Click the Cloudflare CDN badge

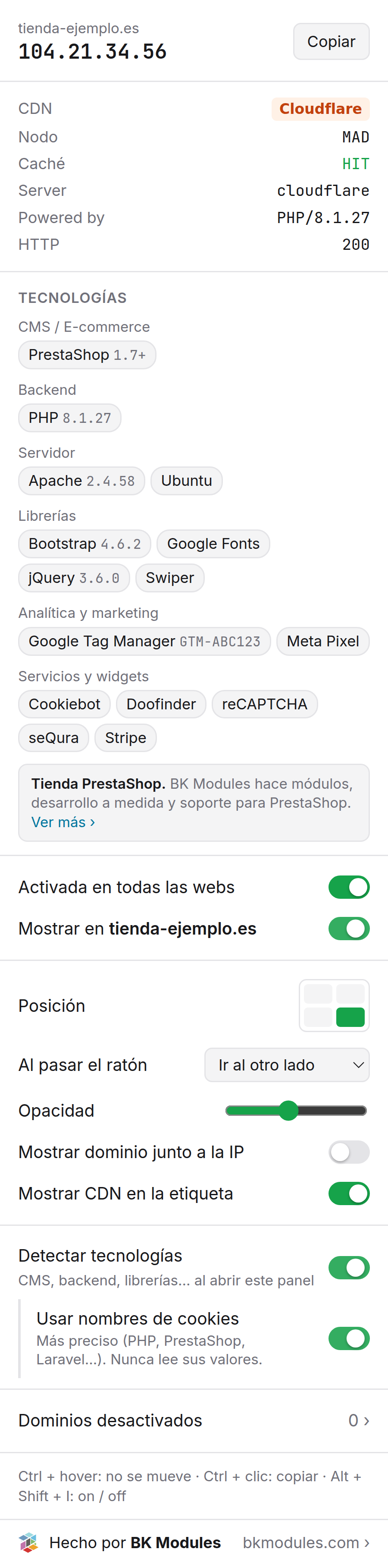[x=320, y=109]
